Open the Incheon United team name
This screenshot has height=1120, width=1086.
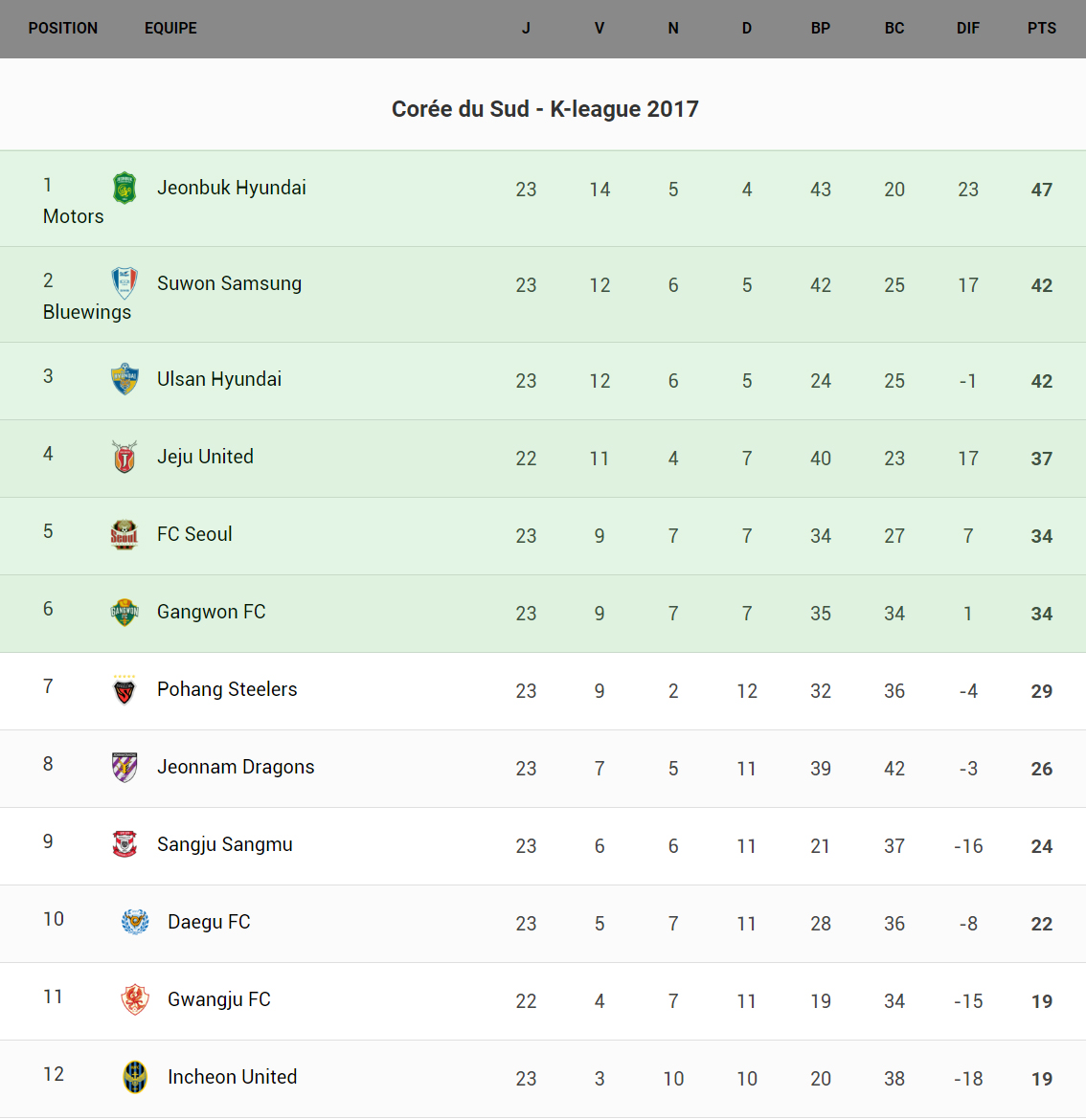(232, 1077)
